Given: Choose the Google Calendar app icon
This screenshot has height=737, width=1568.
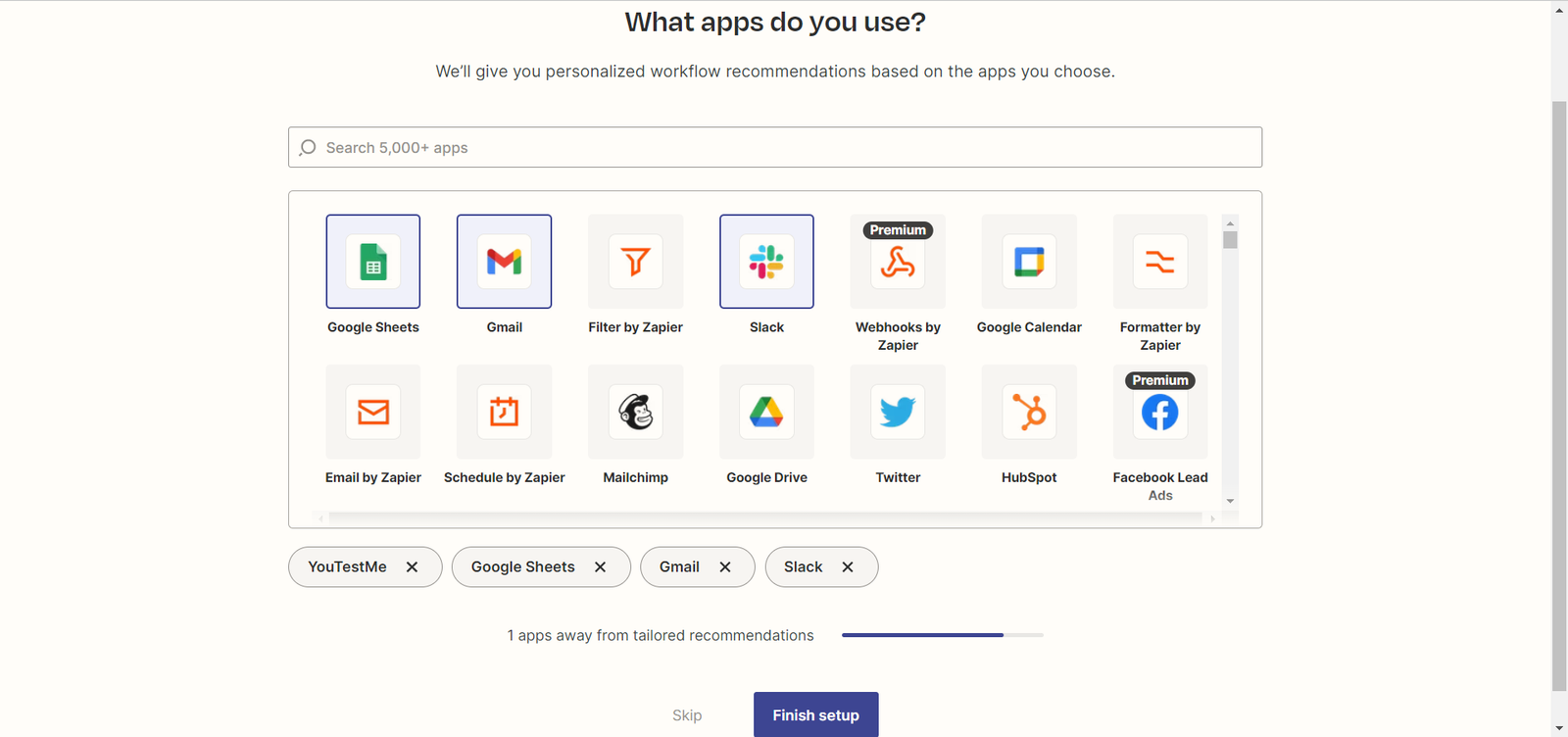Looking at the screenshot, I should (x=1029, y=262).
